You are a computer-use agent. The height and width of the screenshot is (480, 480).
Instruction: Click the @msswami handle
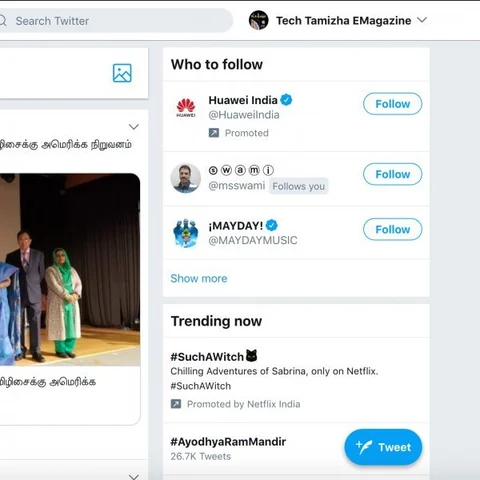pyautogui.click(x=237, y=186)
